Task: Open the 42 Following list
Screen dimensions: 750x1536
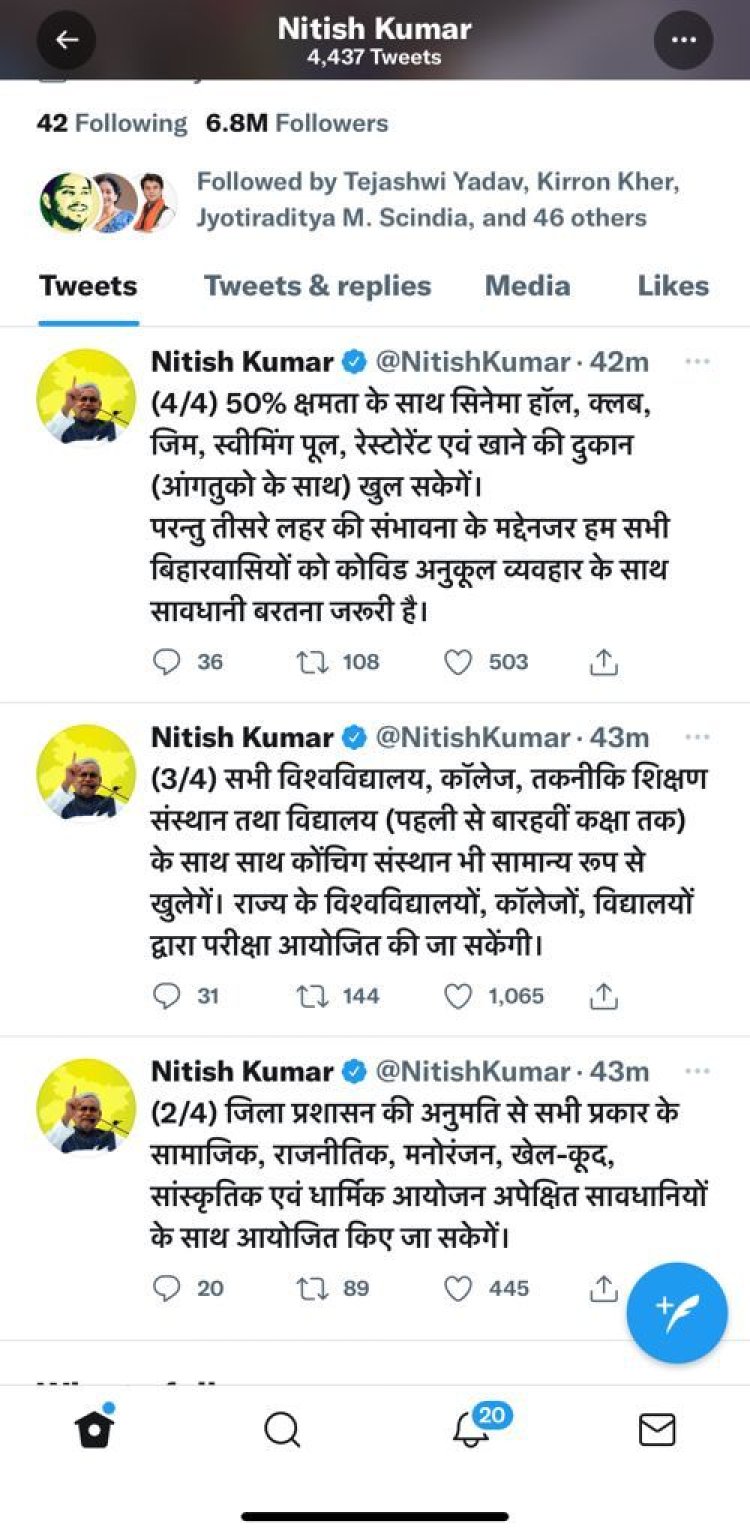Action: click(111, 124)
